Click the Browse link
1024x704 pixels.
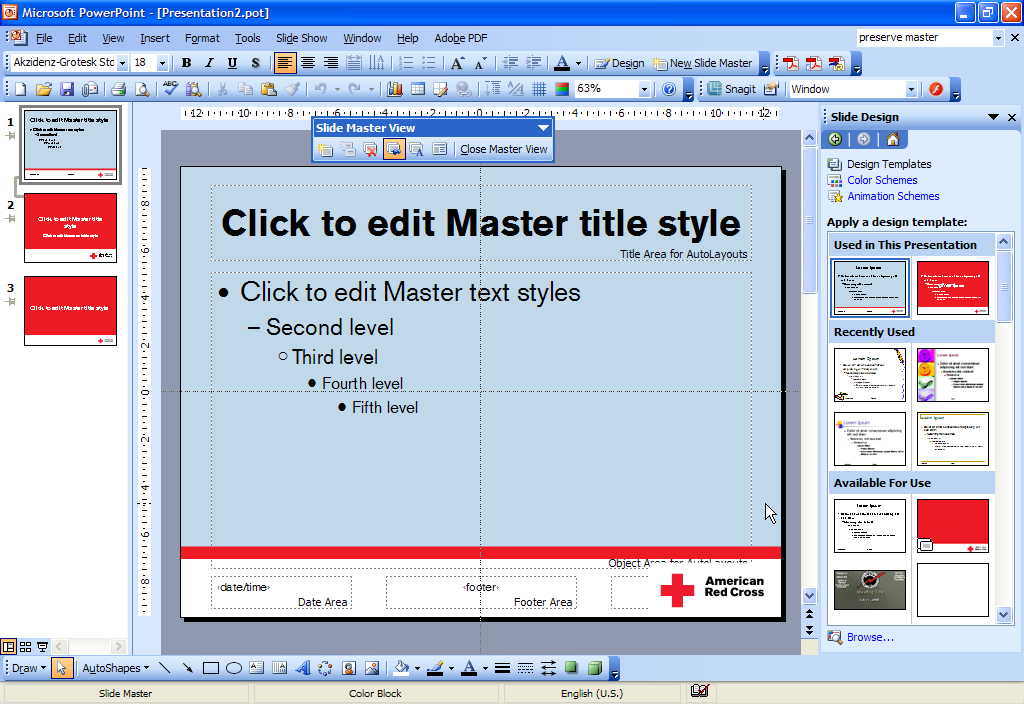(x=870, y=637)
